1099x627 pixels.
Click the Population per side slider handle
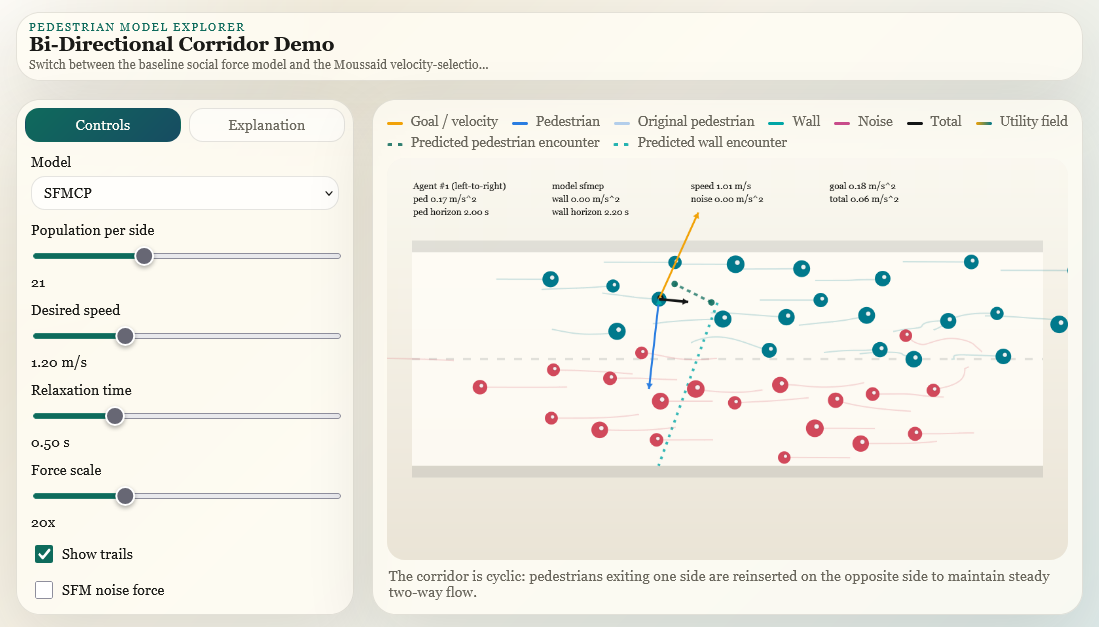pos(143,256)
